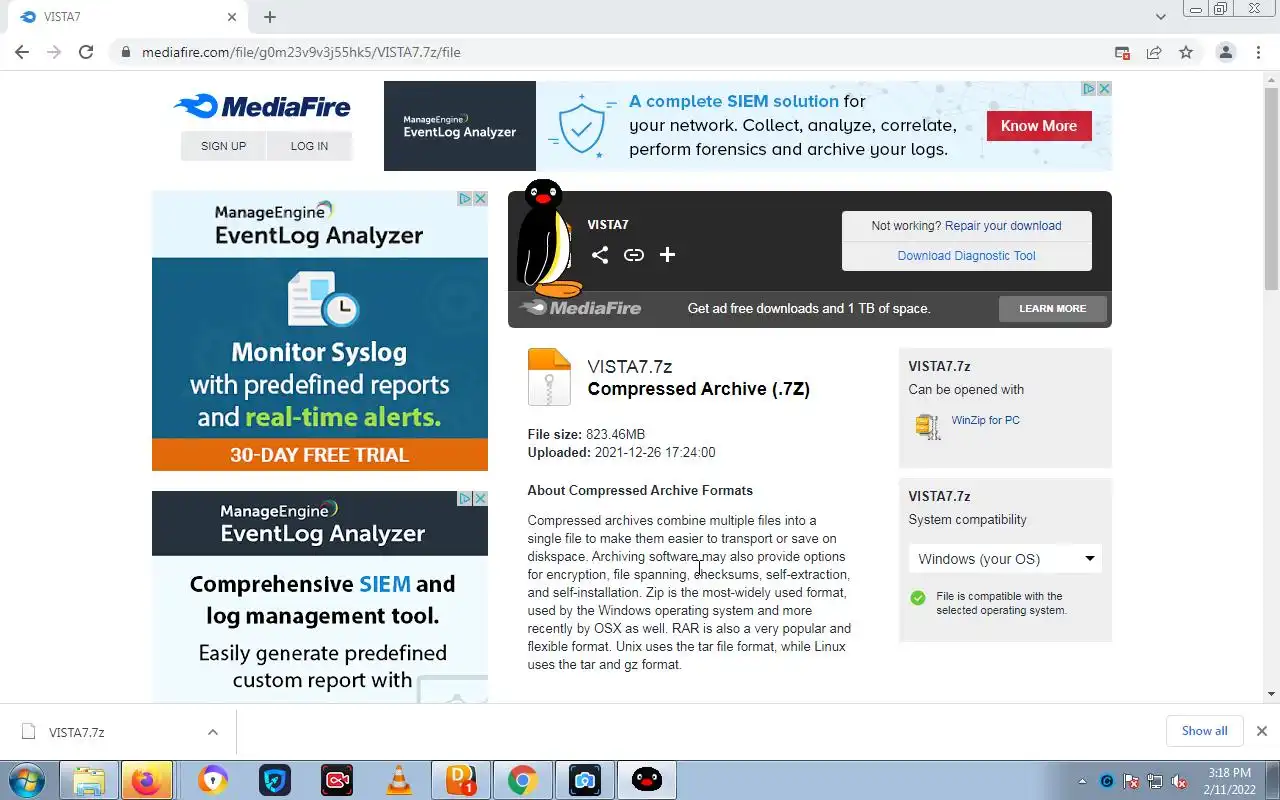Image resolution: width=1280 pixels, height=800 pixels.
Task: Open the Windows Start button
Action: coord(26,780)
